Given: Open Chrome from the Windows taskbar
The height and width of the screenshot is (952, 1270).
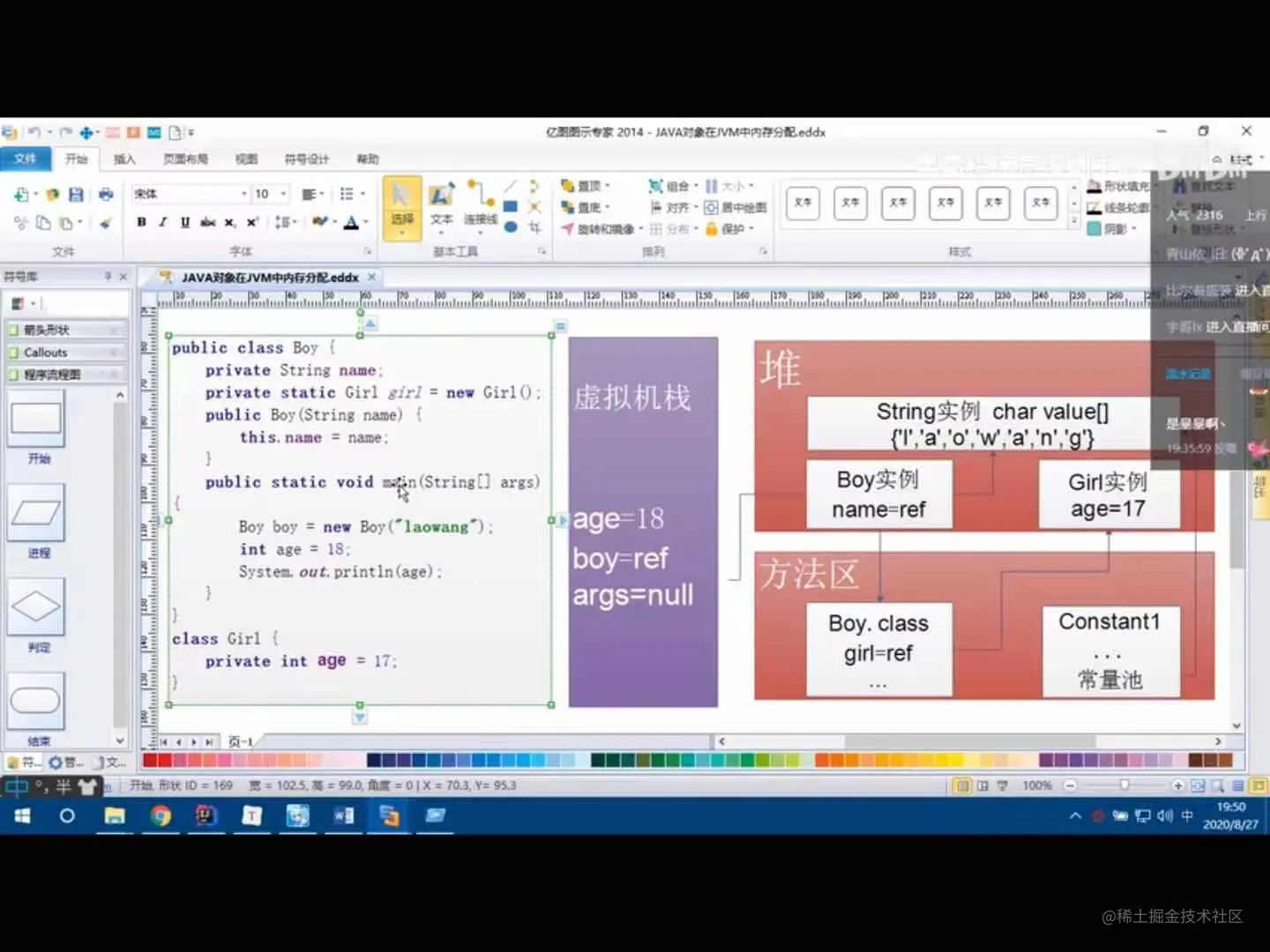Looking at the screenshot, I should point(161,815).
